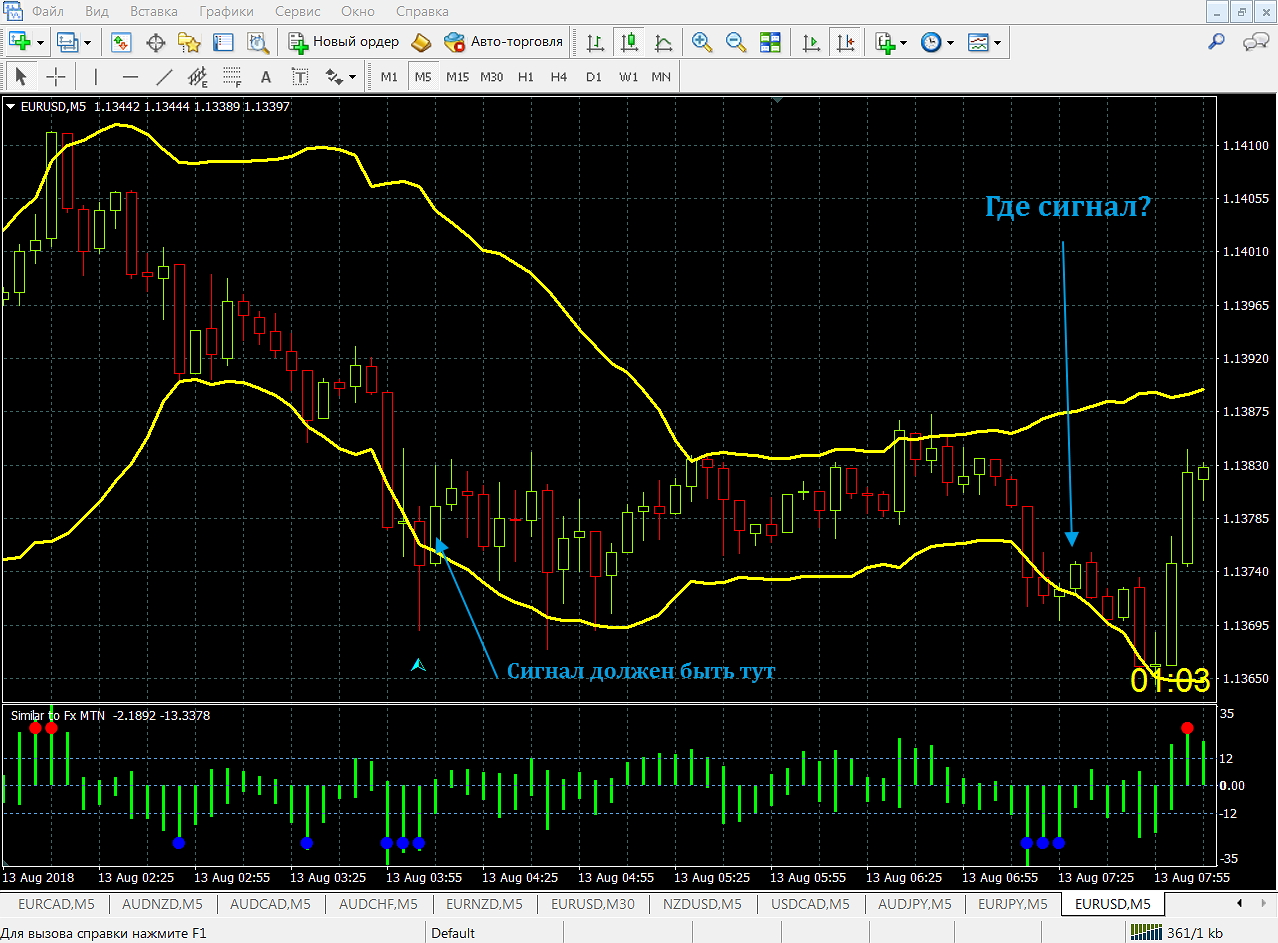The height and width of the screenshot is (943, 1278).
Task: Expand the new chart dropdown arrow
Action: point(41,43)
